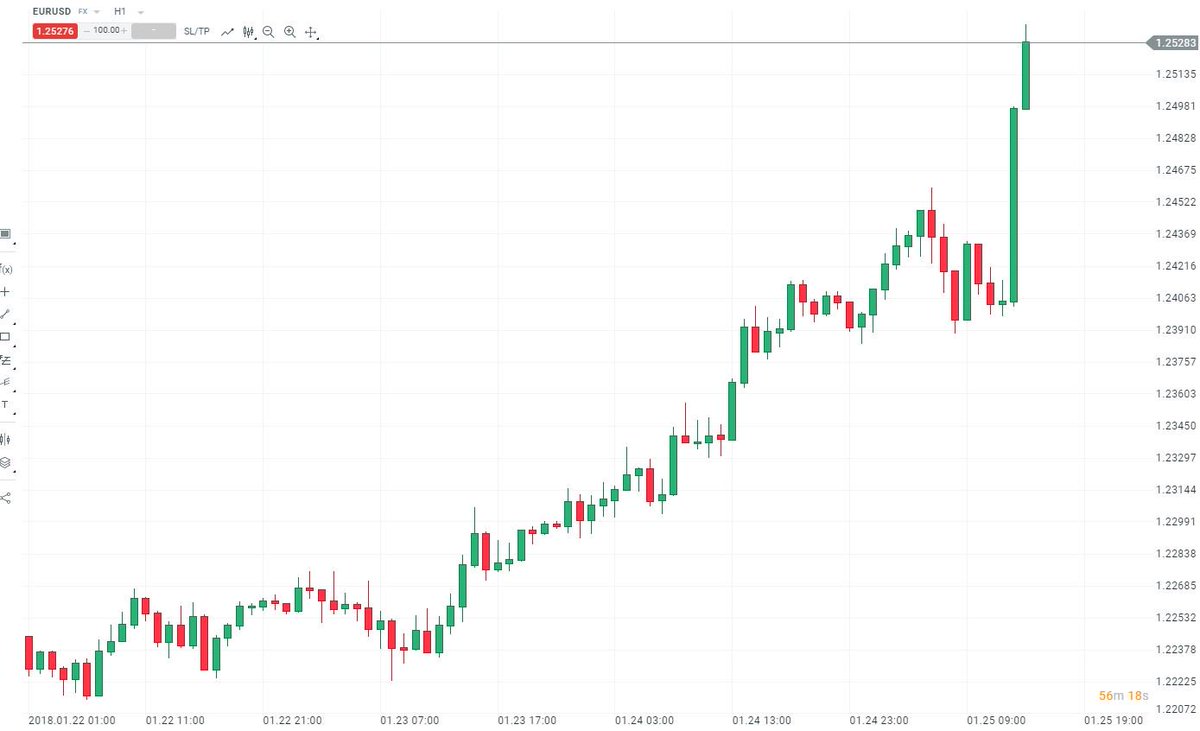
Task: Click the 1.24981 price axis label
Action: click(x=1177, y=106)
